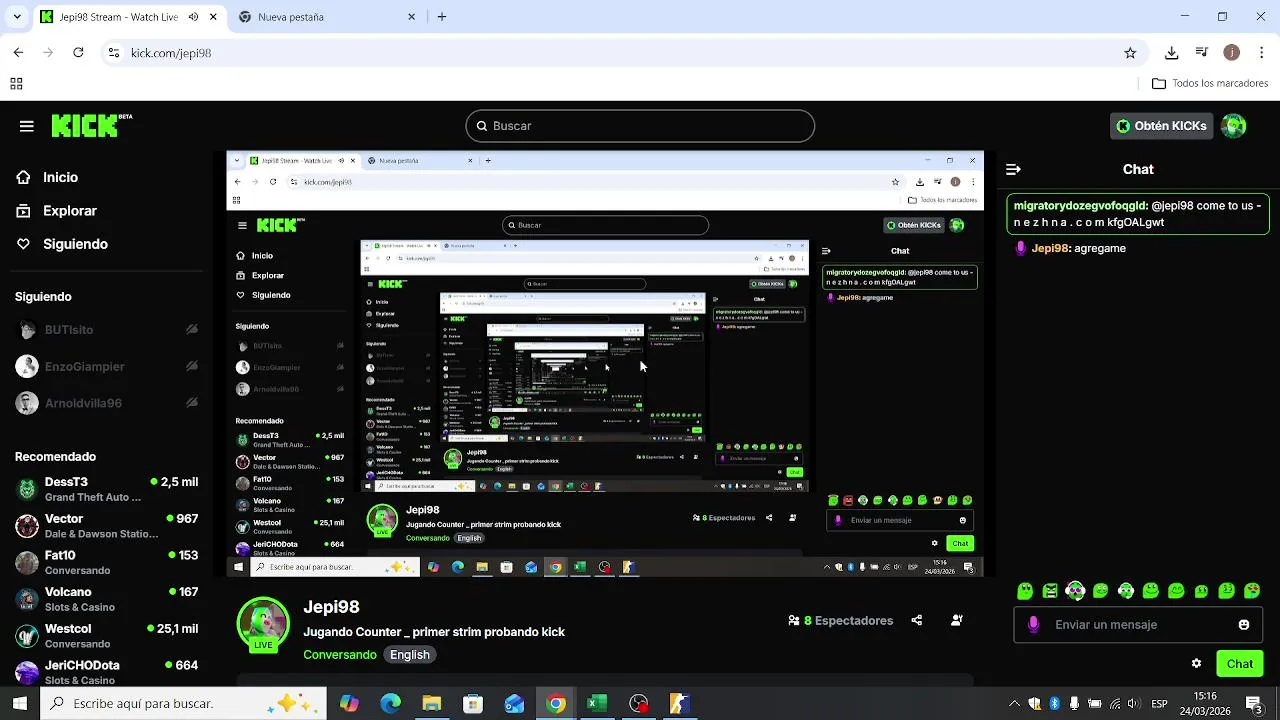Close the Nueva pestaña tab
This screenshot has height=720, width=1280.
click(x=411, y=17)
